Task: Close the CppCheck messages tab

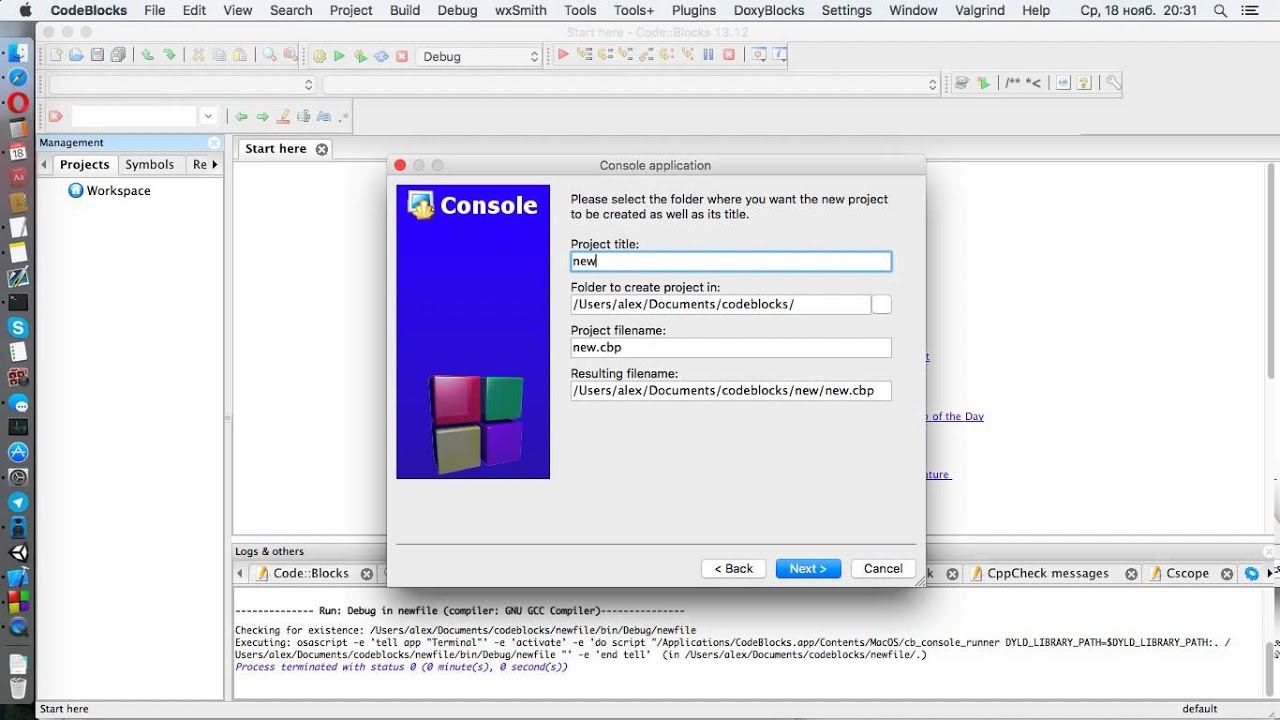Action: click(1130, 574)
